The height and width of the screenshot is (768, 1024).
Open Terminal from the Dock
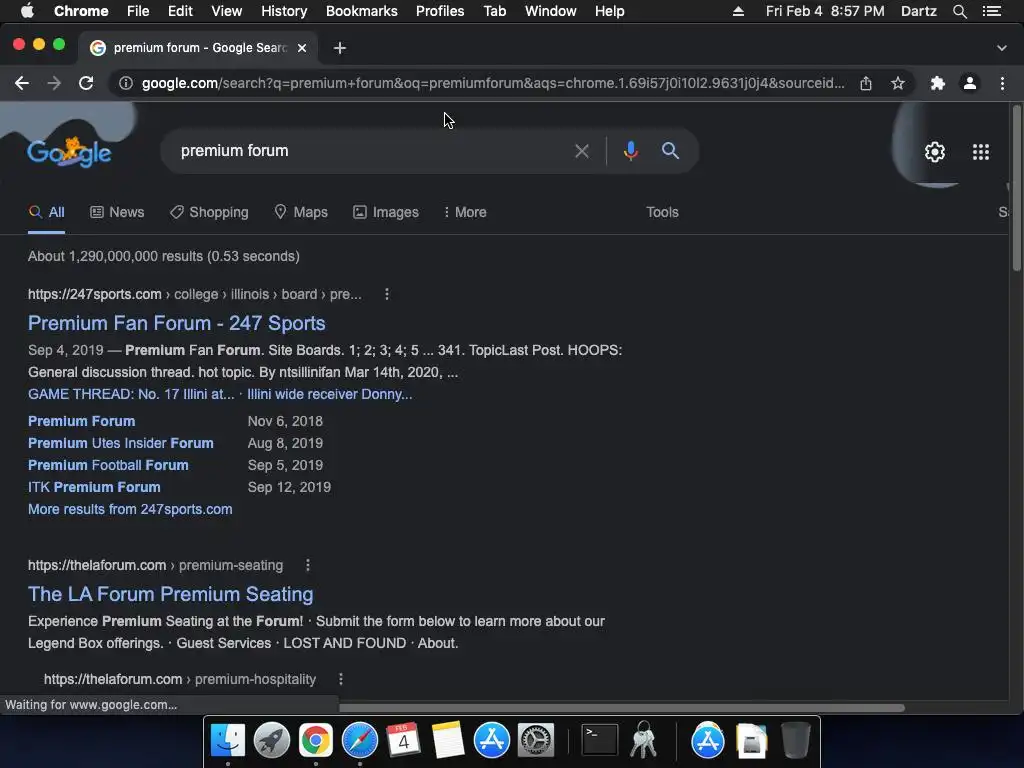(600, 741)
